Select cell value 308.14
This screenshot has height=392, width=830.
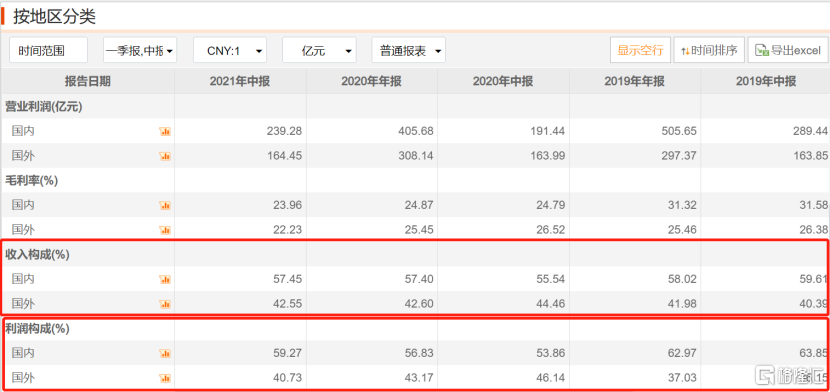(416, 156)
